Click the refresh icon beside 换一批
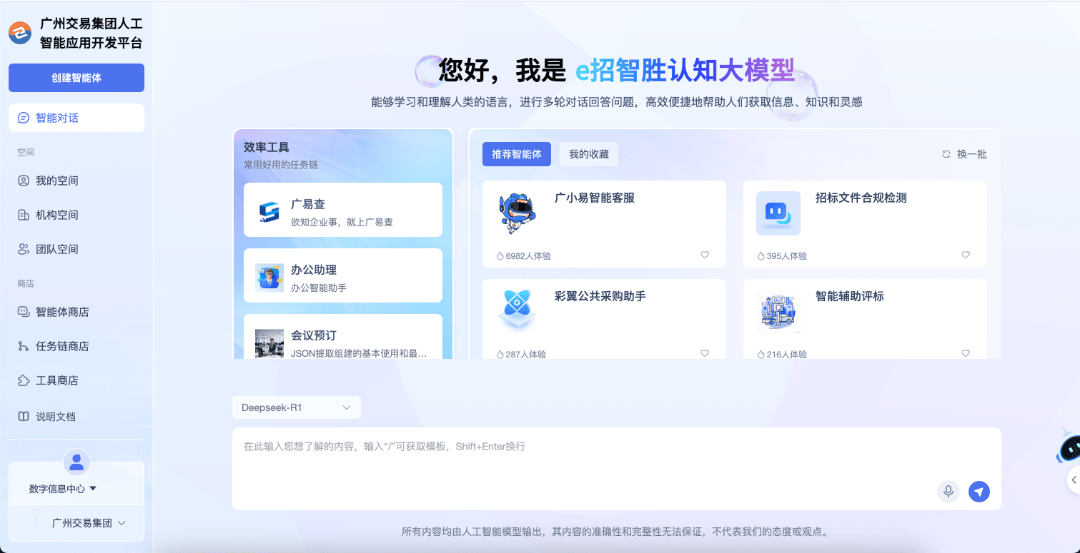Image resolution: width=1080 pixels, height=553 pixels. coord(946,154)
